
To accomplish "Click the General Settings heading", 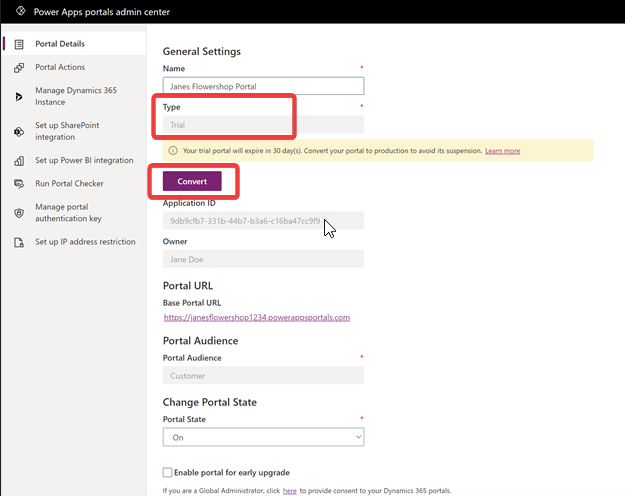I will 202,51.
